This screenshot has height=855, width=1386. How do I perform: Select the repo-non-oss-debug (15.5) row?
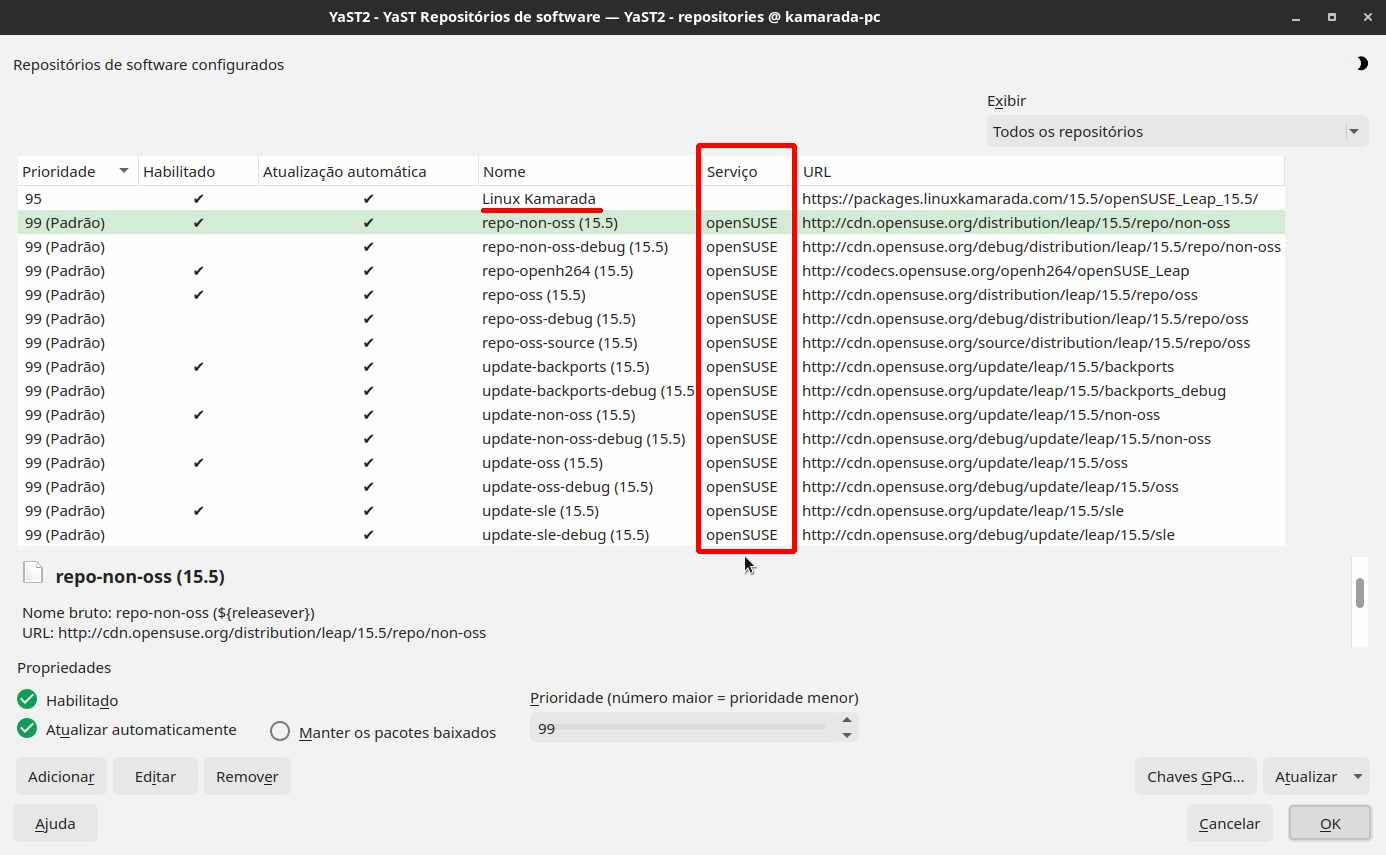[650, 247]
